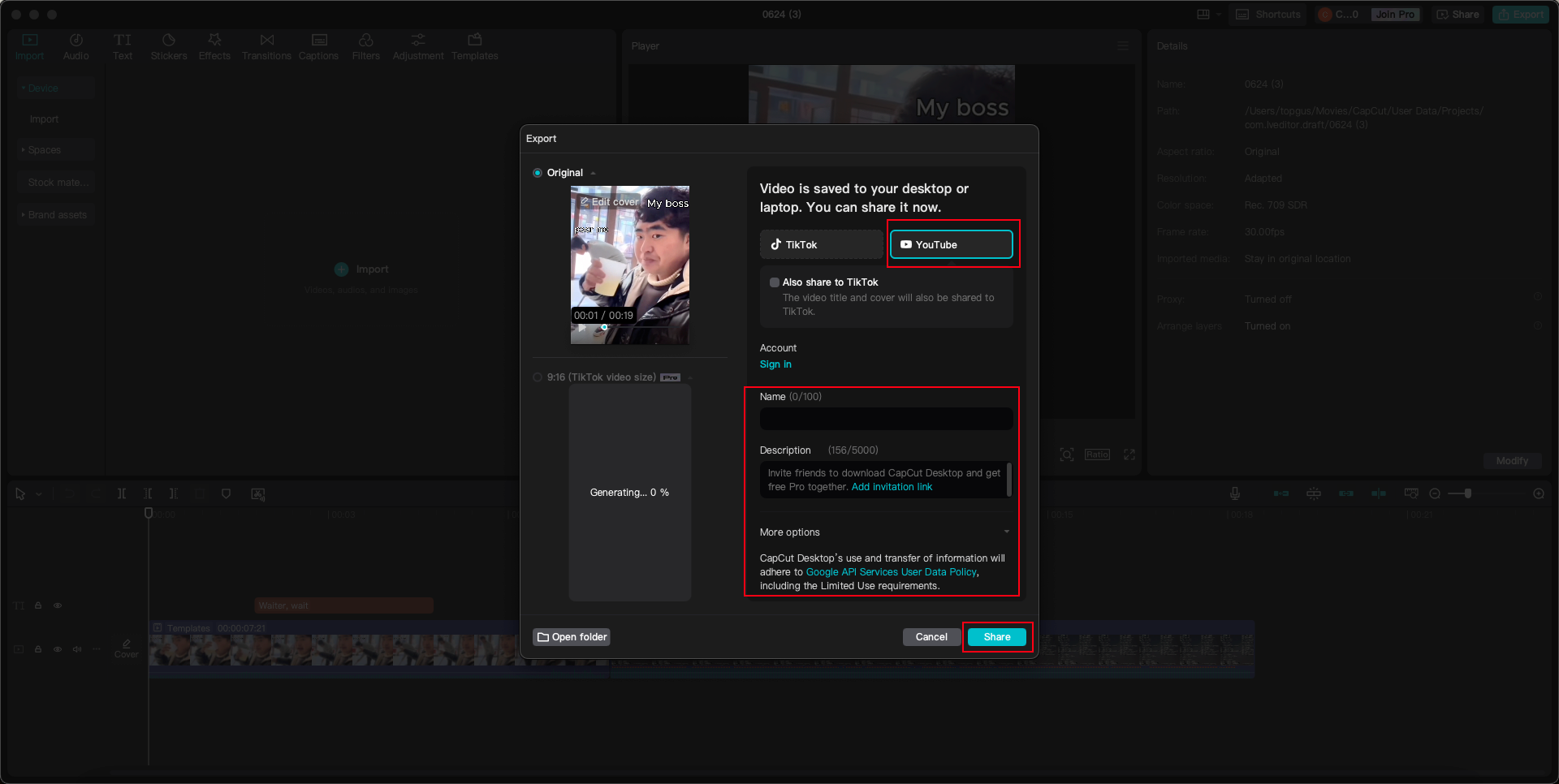Click the Split clip tool in timeline toolbar
The width and height of the screenshot is (1559, 784).
[x=122, y=493]
